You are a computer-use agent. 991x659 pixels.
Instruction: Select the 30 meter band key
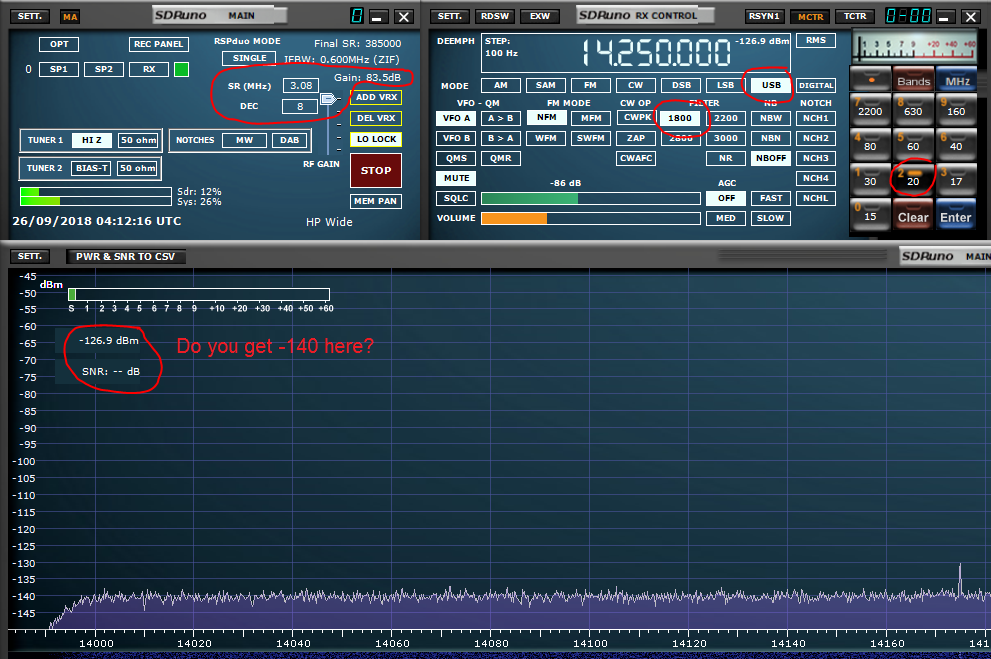click(870, 178)
